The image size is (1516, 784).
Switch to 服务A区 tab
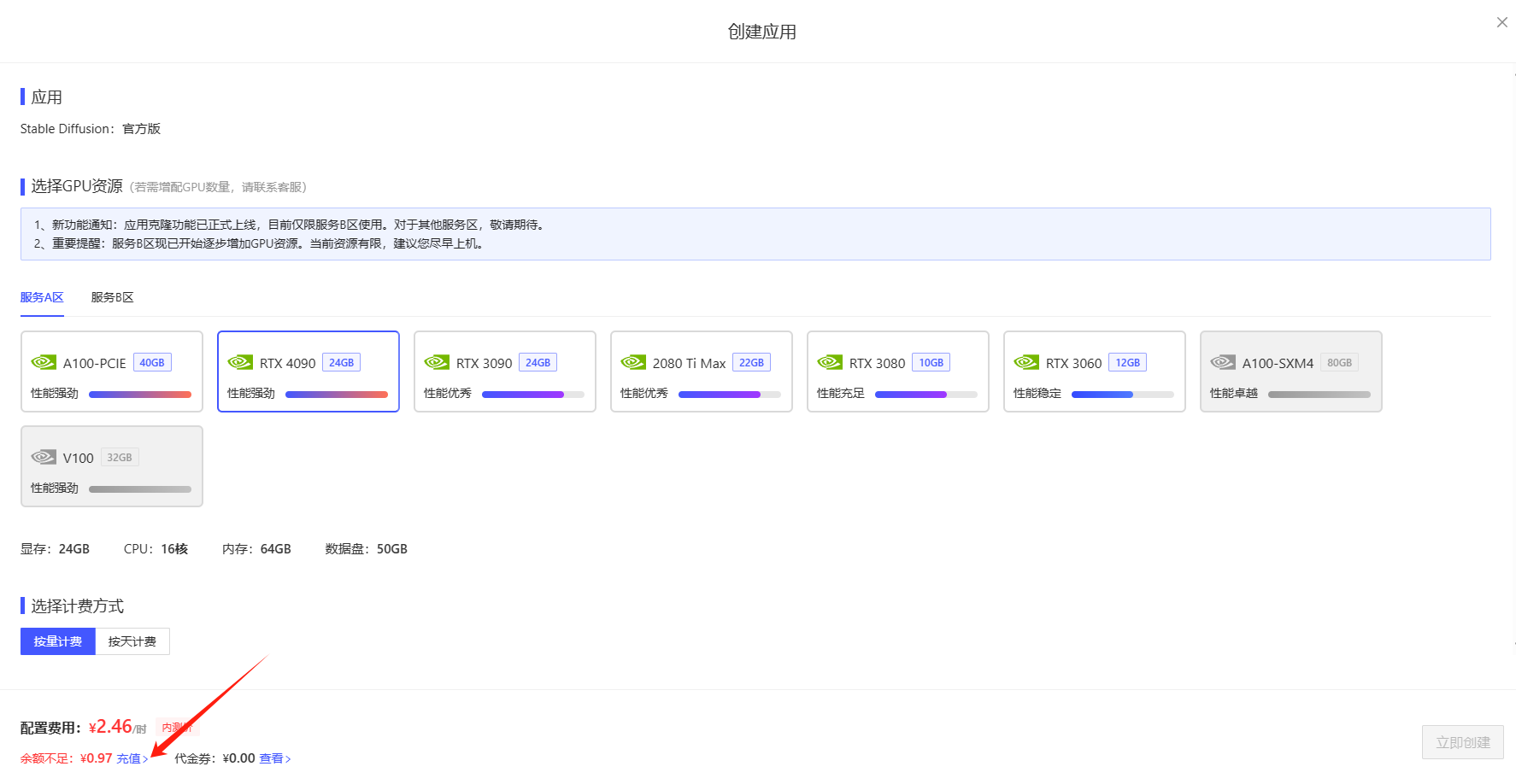[42, 297]
